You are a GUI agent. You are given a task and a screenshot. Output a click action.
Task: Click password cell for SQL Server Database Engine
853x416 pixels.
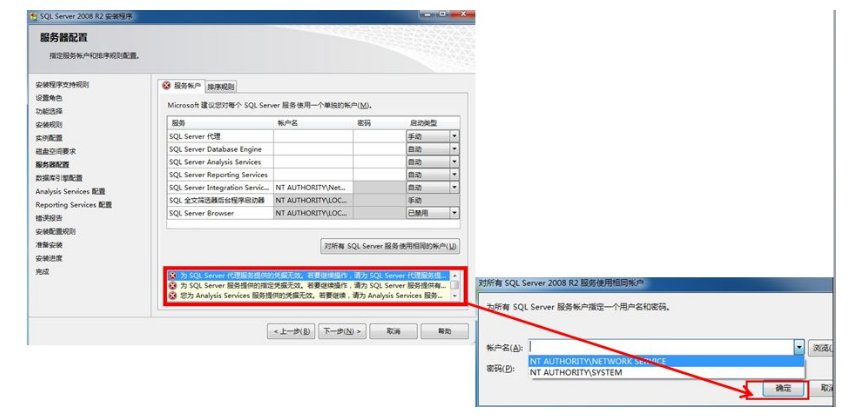coord(380,149)
